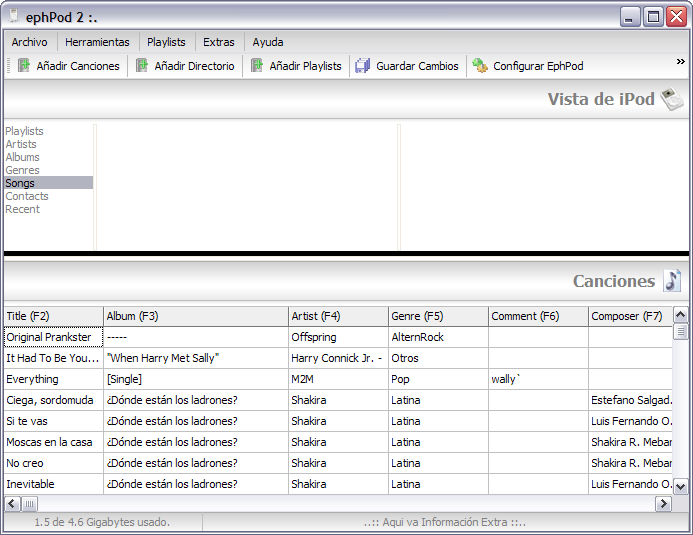Image resolution: width=693 pixels, height=535 pixels.
Task: Click the Guardar Cambios label
Action: click(417, 66)
